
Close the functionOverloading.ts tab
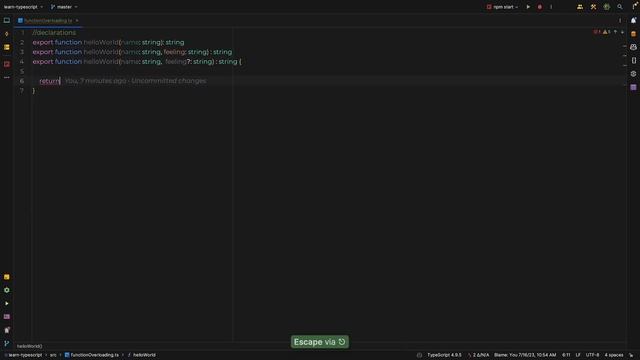(x=77, y=20)
